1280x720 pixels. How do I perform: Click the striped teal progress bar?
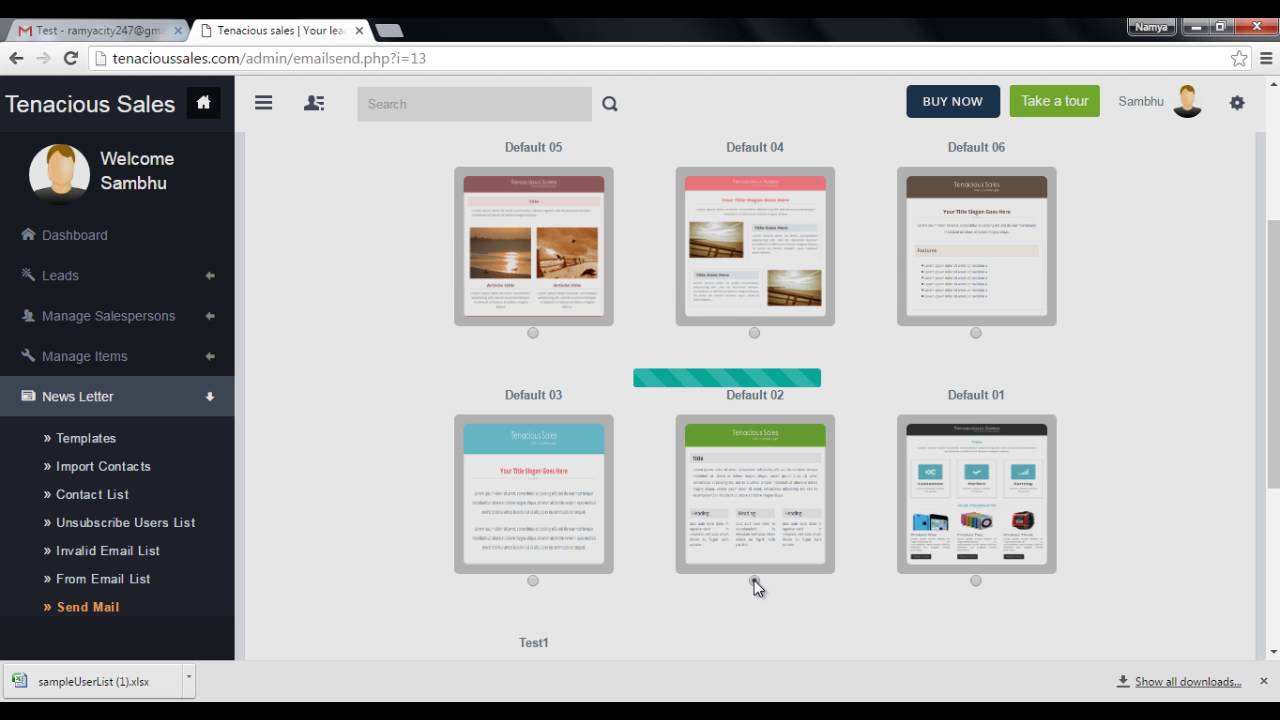pyautogui.click(x=727, y=377)
